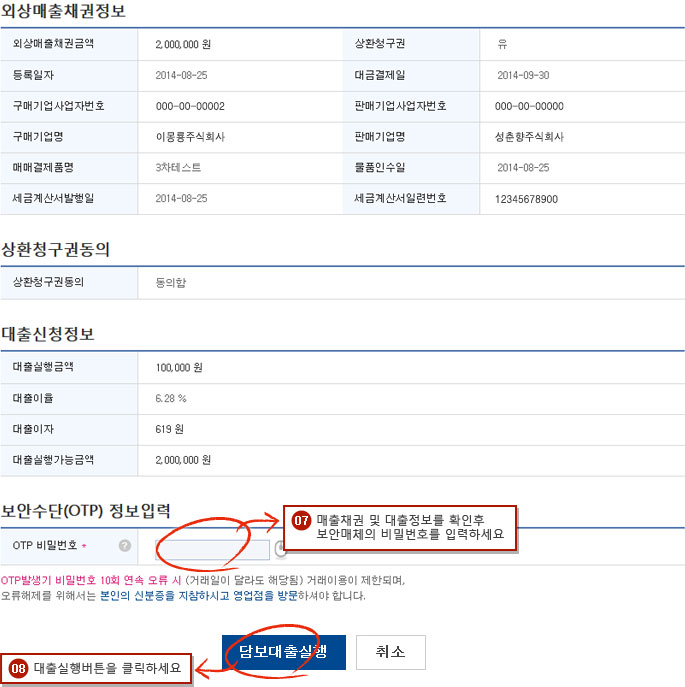Click the 대출실행가능금액 row label
The height and width of the screenshot is (687, 685).
(53, 459)
